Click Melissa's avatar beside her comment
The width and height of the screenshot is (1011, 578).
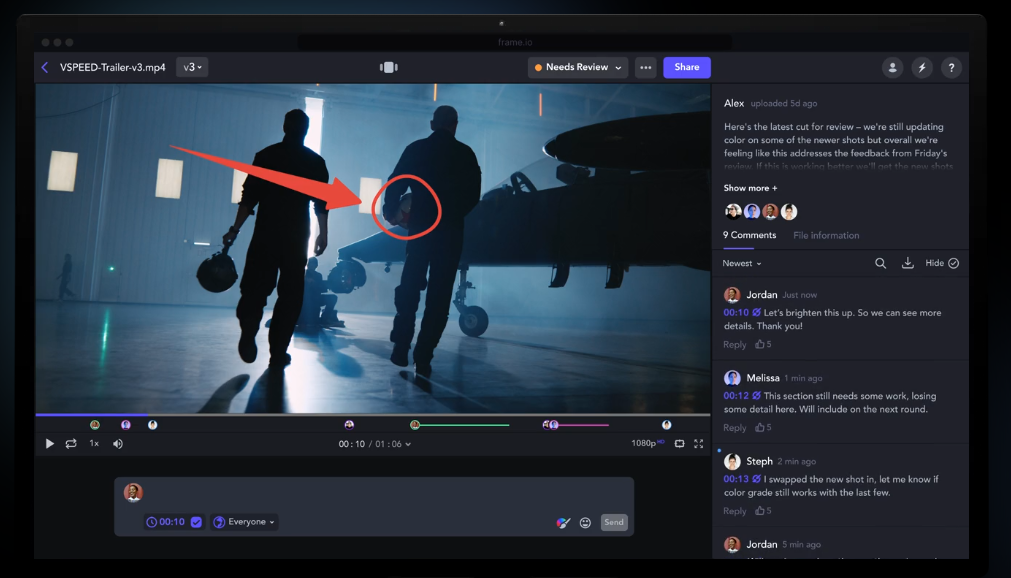click(x=732, y=378)
